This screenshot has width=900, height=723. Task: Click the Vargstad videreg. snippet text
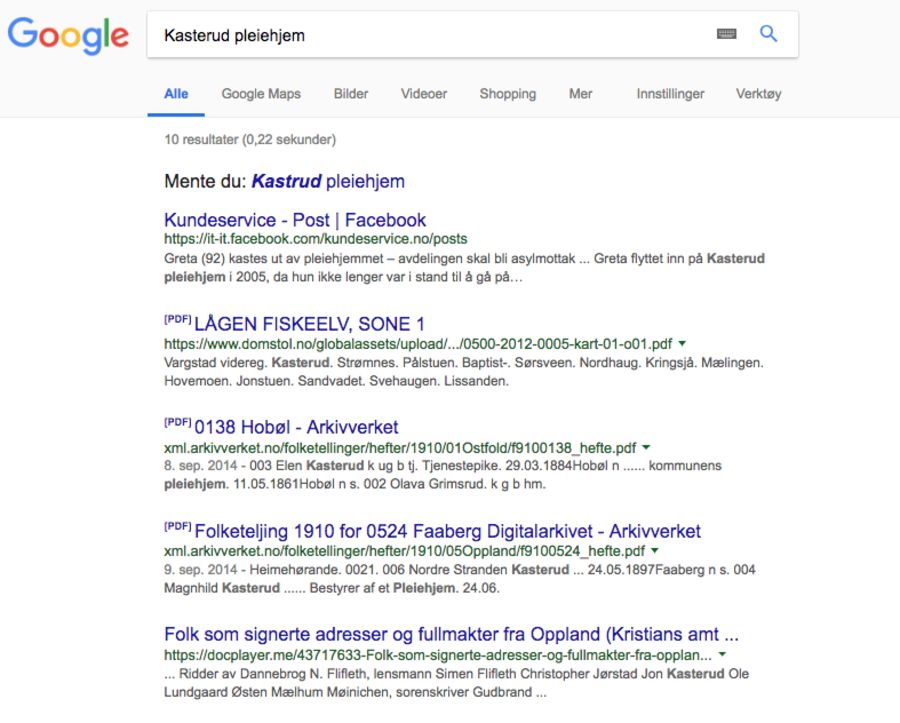click(464, 371)
